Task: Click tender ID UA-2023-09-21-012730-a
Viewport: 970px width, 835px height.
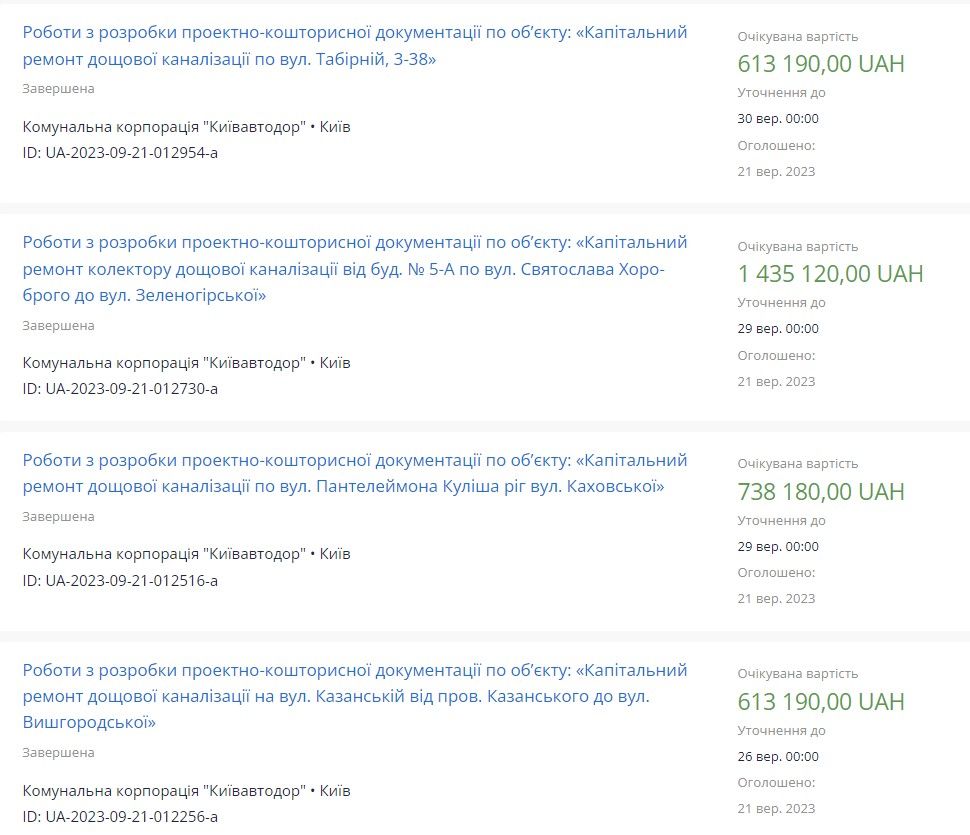Action: (x=120, y=388)
